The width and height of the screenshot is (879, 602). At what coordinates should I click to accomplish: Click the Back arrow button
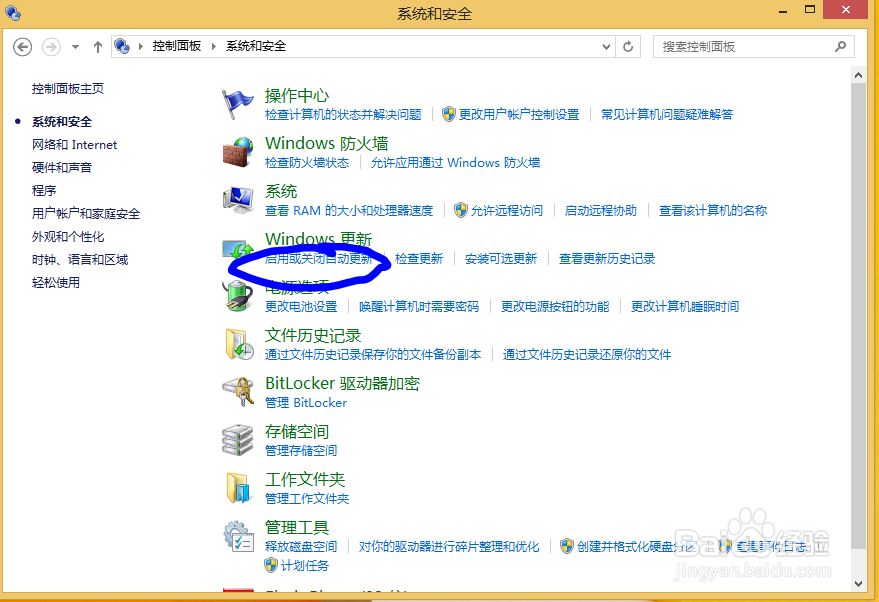pyautogui.click(x=22, y=47)
